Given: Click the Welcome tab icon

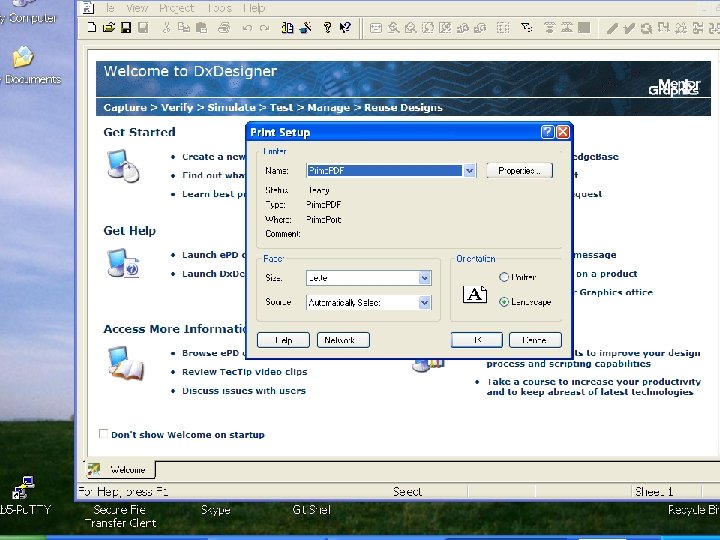Looking at the screenshot, I should pos(94,469).
